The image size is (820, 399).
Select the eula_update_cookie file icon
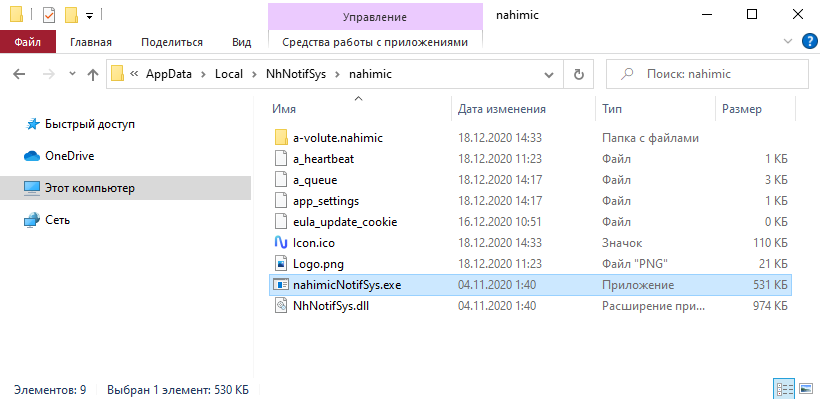click(281, 222)
